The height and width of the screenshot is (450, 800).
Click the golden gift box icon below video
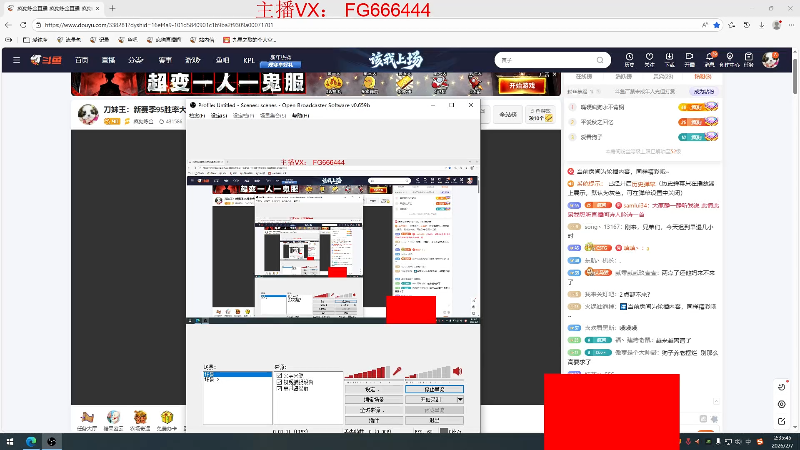167,417
